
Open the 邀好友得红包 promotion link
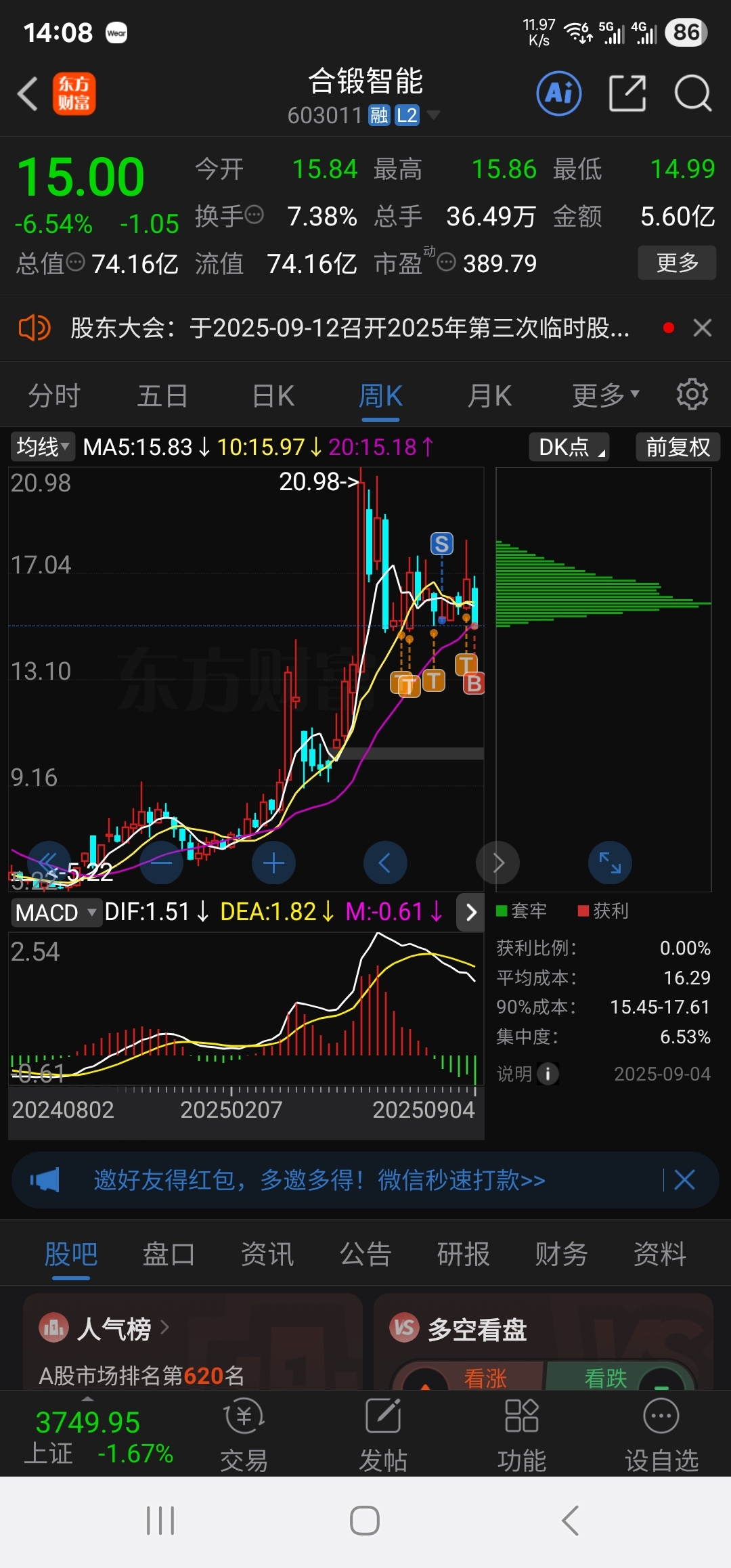pos(319,1180)
